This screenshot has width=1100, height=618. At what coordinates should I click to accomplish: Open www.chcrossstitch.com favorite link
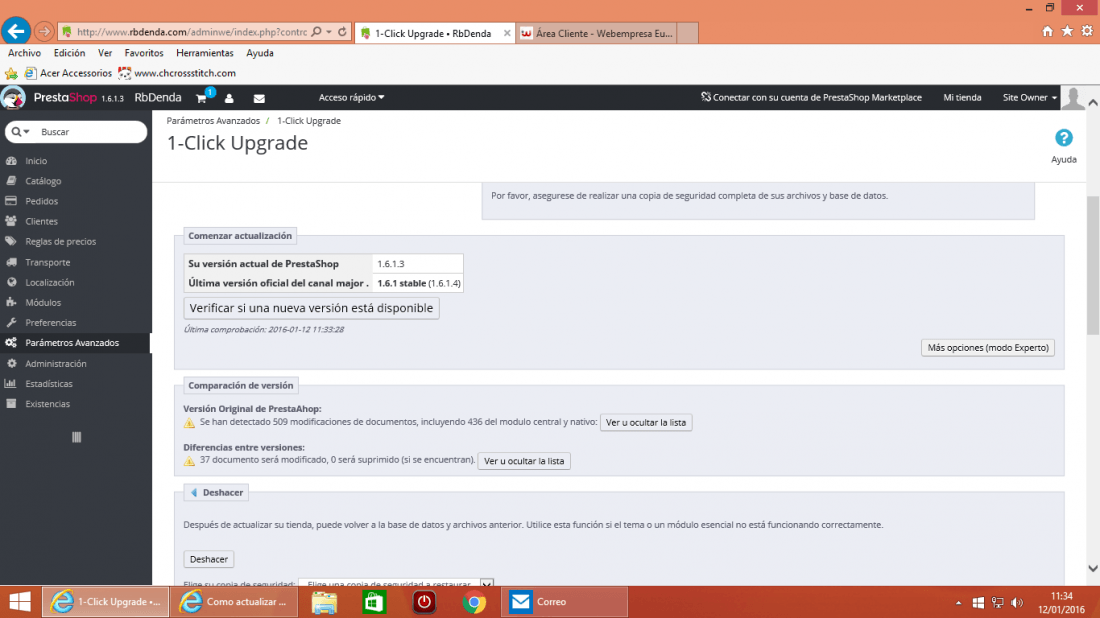(177, 73)
